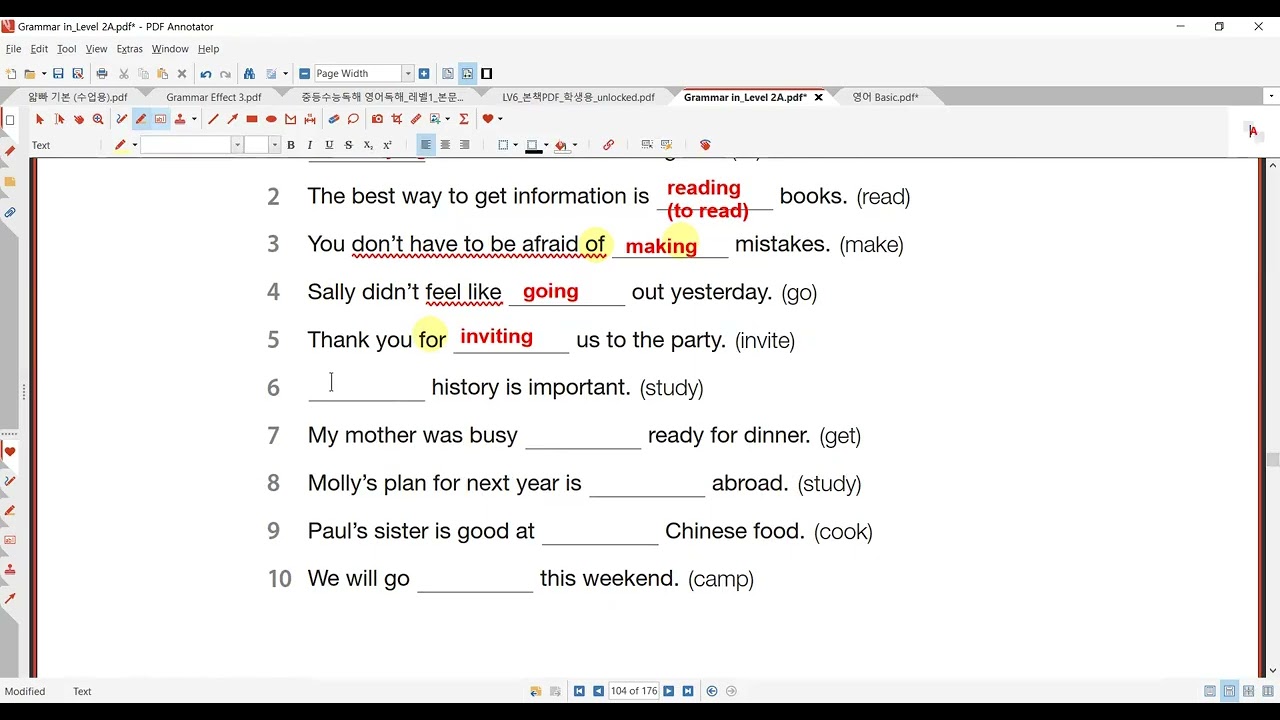Image resolution: width=1280 pixels, height=720 pixels.
Task: Go to the previous page
Action: 598,691
